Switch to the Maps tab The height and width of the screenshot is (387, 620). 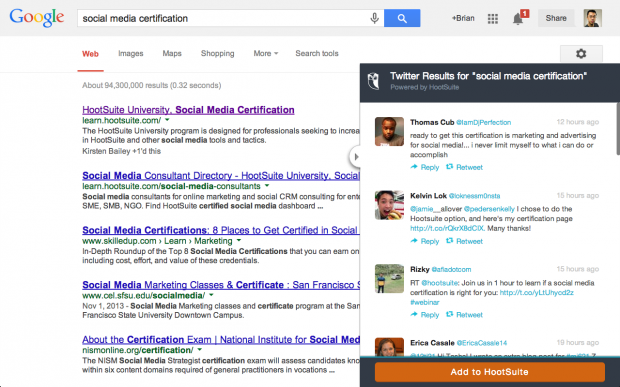[x=172, y=53]
